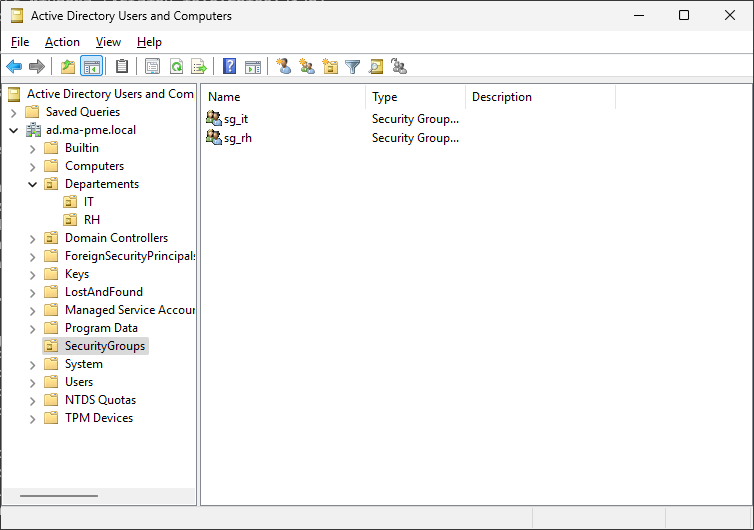
Task: Maximize the Active Directory window
Action: point(684,15)
